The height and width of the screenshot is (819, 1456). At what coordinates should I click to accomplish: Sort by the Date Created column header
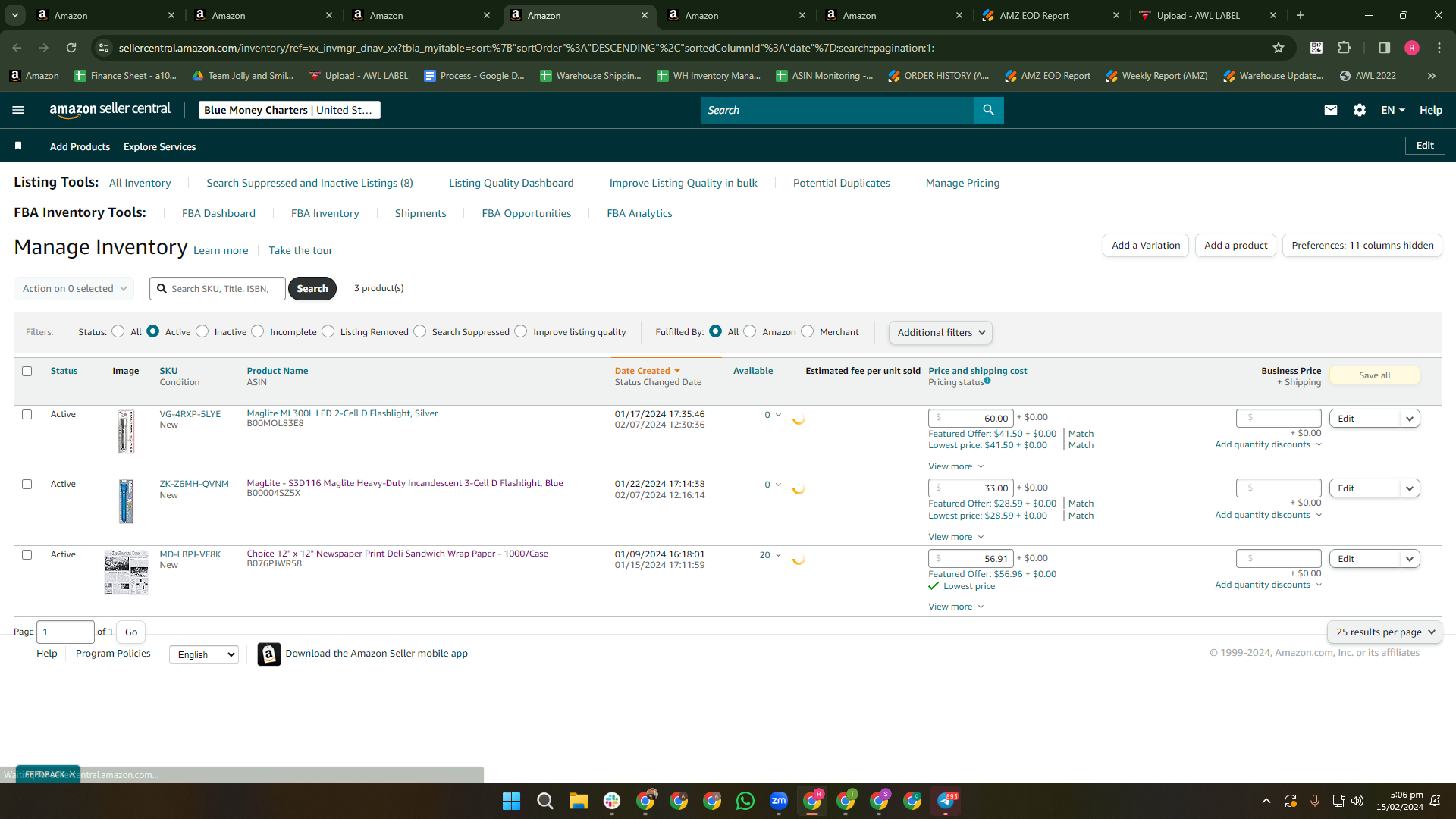(x=648, y=371)
